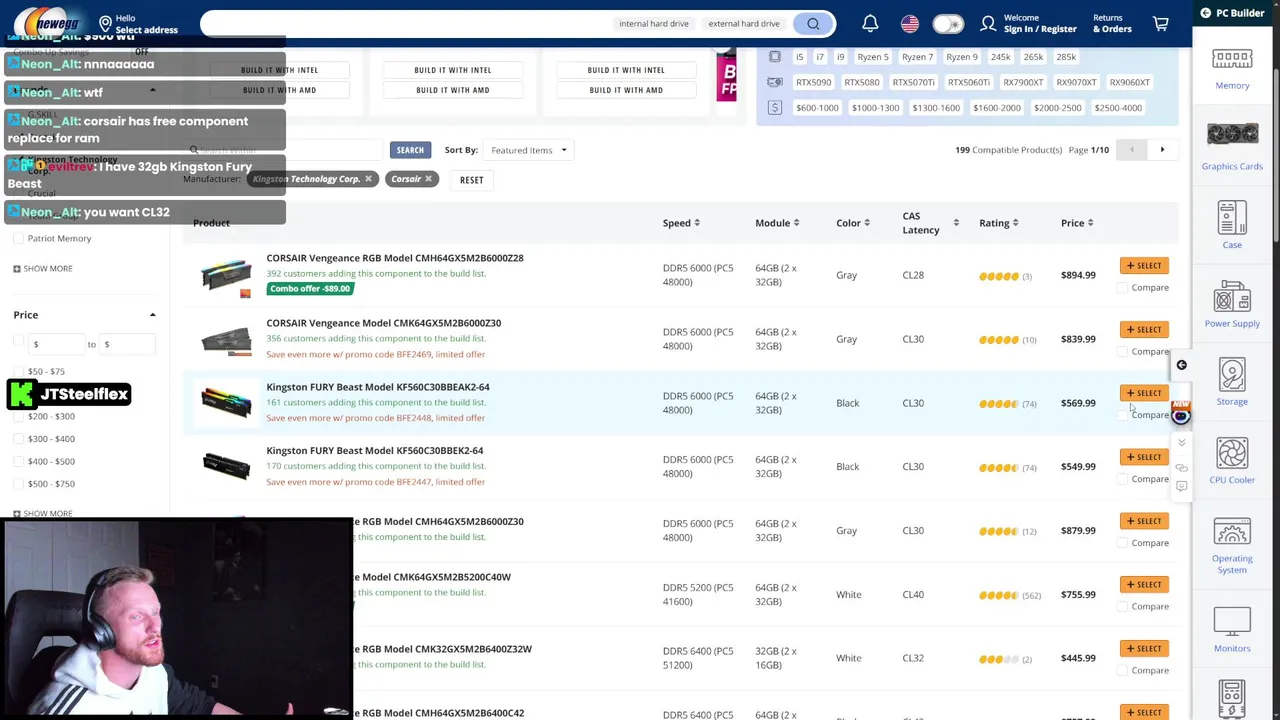Filter by Ryzen 7 quick tag
1280x720 pixels.
point(917,57)
